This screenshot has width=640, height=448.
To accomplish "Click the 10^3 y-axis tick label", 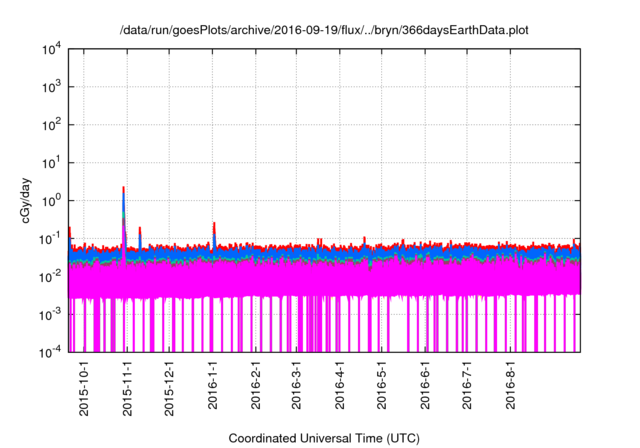I will pos(52,87).
